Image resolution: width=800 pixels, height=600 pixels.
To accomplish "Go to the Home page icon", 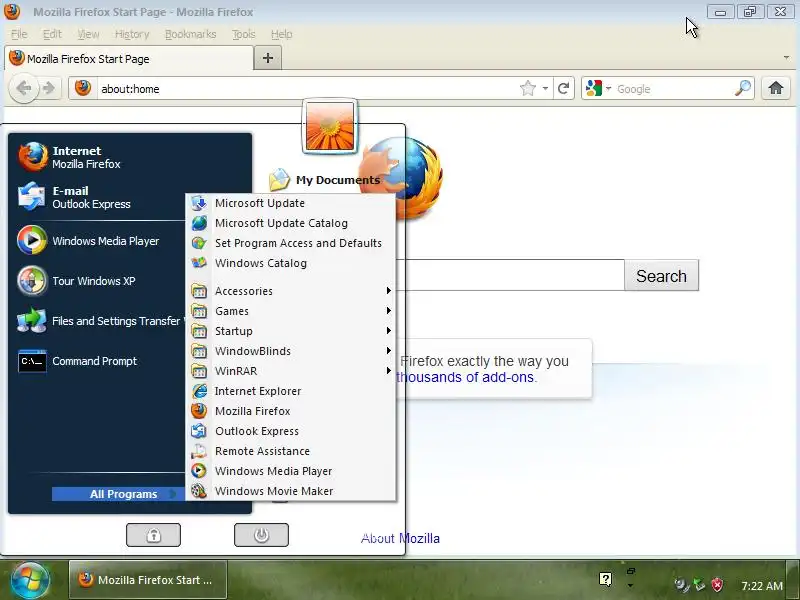I will coord(776,88).
